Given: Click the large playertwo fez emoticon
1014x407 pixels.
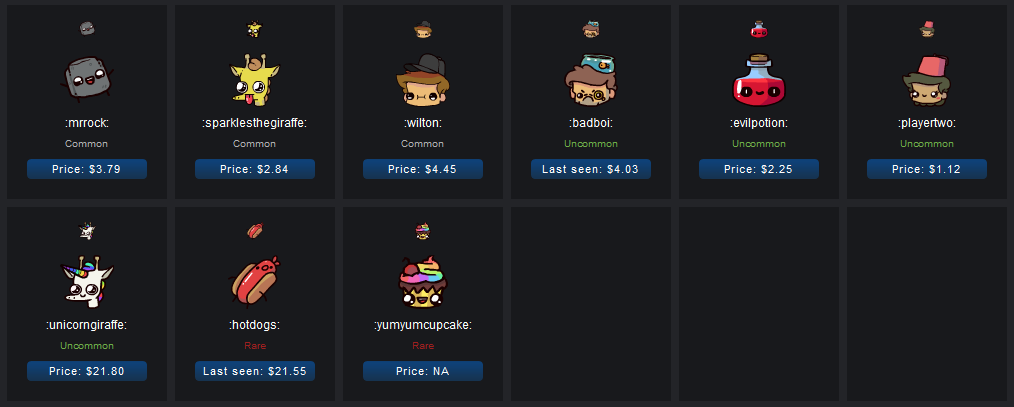Looking at the screenshot, I should [927, 80].
